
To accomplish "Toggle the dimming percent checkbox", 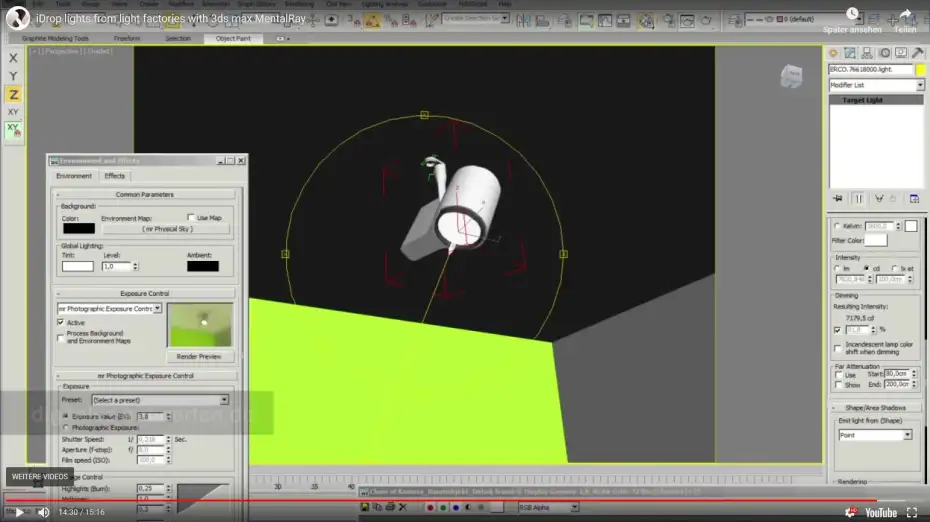I will pyautogui.click(x=837, y=330).
